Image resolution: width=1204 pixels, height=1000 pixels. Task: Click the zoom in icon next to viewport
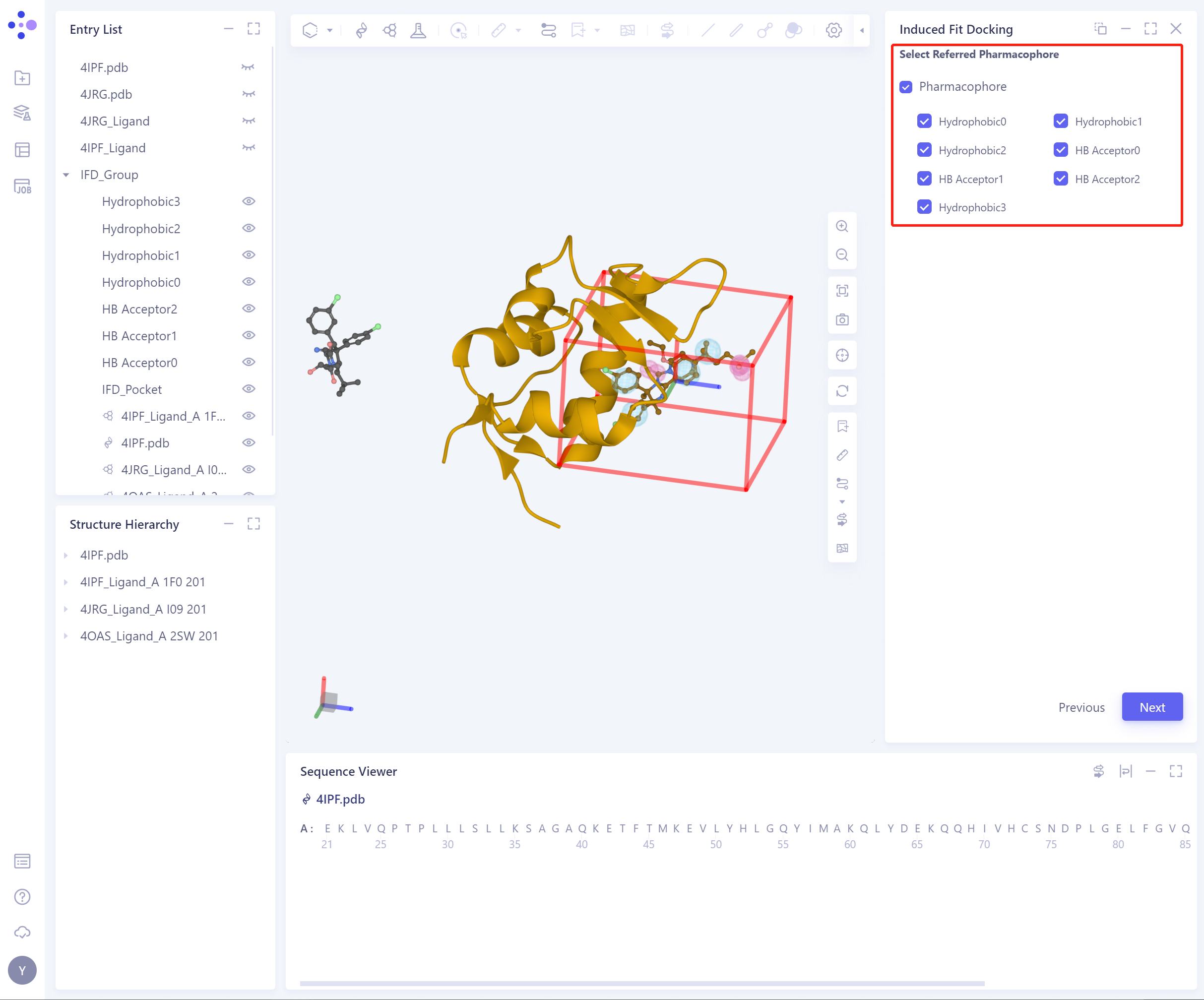click(842, 226)
